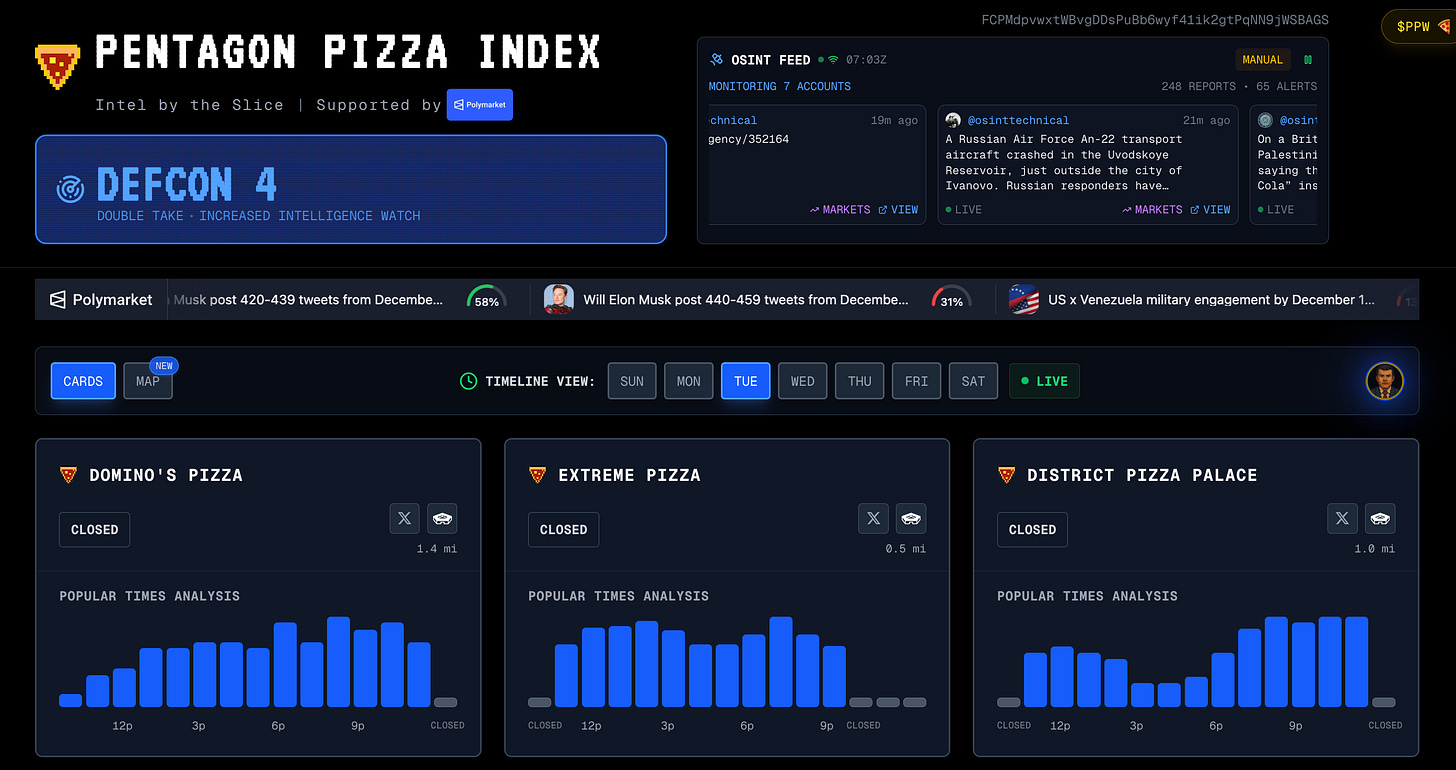This screenshot has height=770, width=1456.
Task: Click the pizza icon beside District Pizza Palace title
Action: 1006,475
